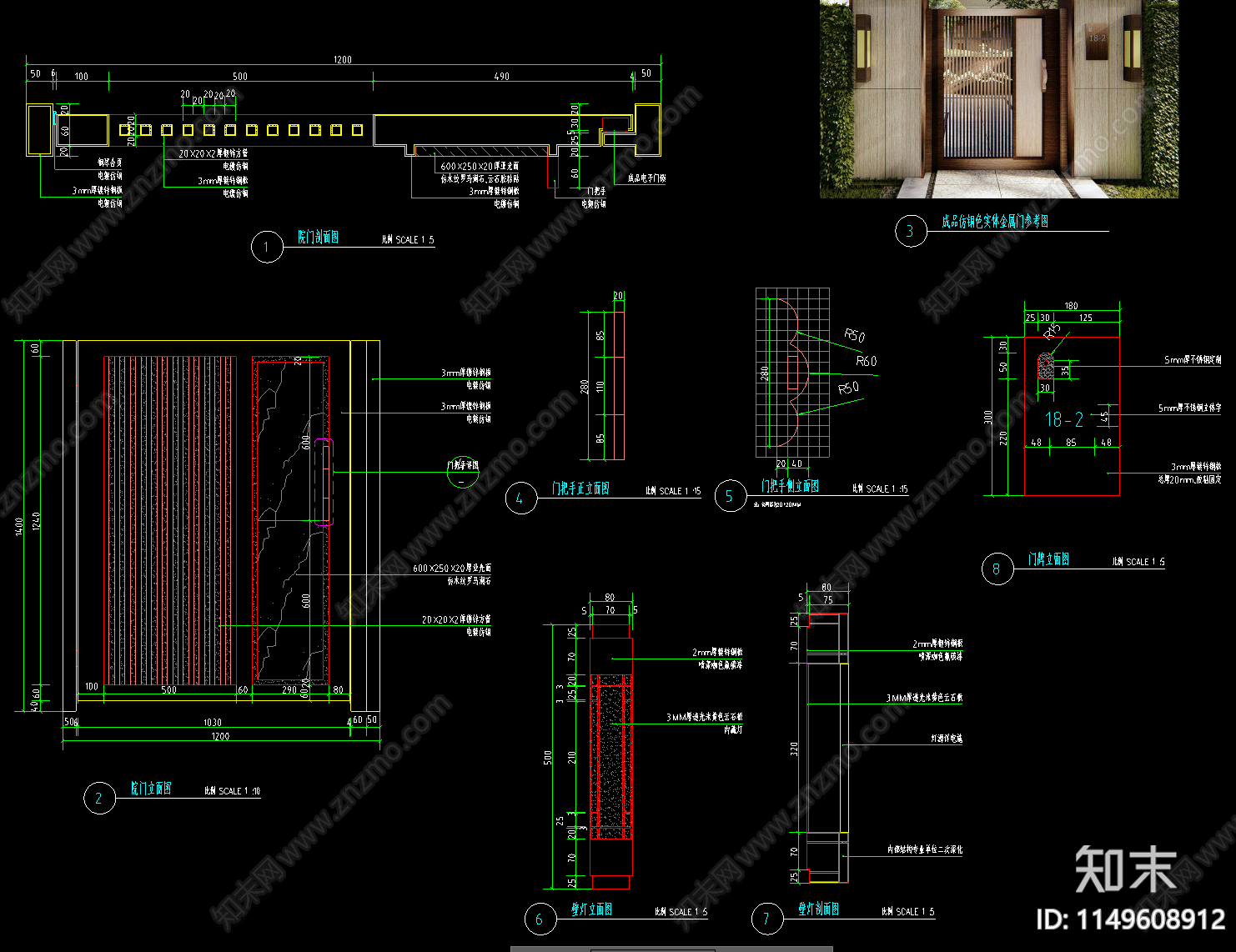
Task: Click the 门牌立面图 drawing title
Action: coord(1048,559)
